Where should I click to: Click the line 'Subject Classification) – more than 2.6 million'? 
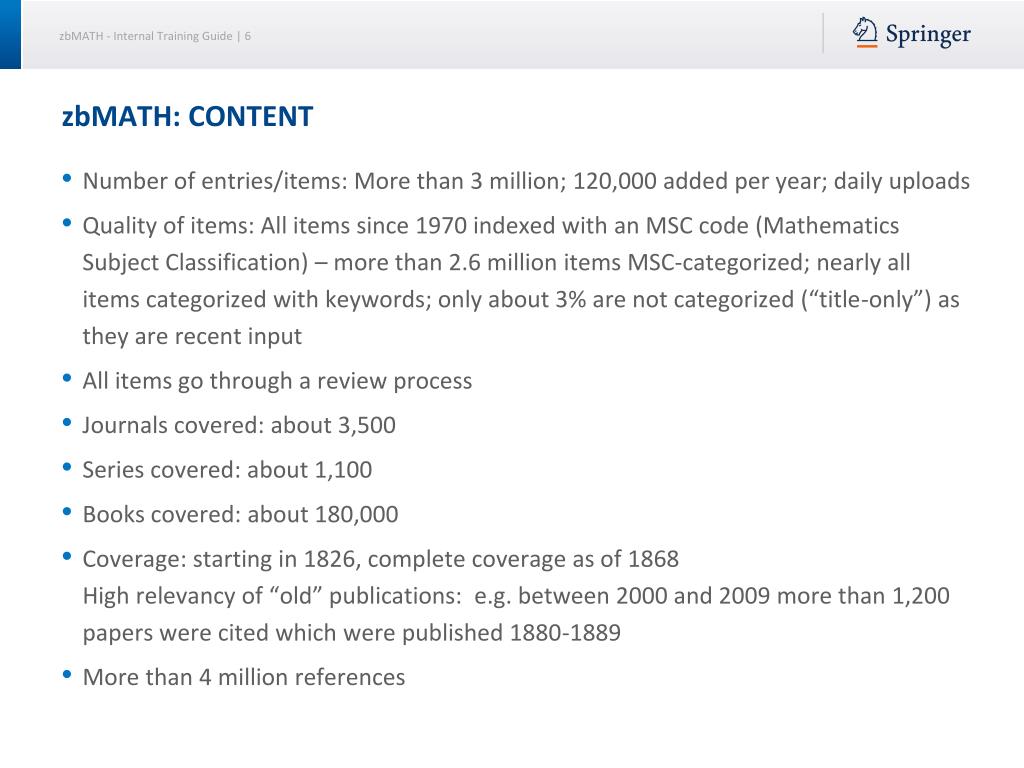[x=496, y=263]
